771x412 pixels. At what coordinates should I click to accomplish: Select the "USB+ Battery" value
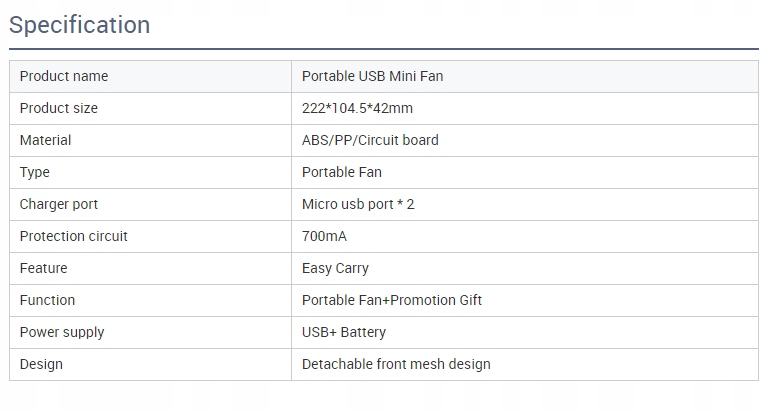[x=344, y=332]
